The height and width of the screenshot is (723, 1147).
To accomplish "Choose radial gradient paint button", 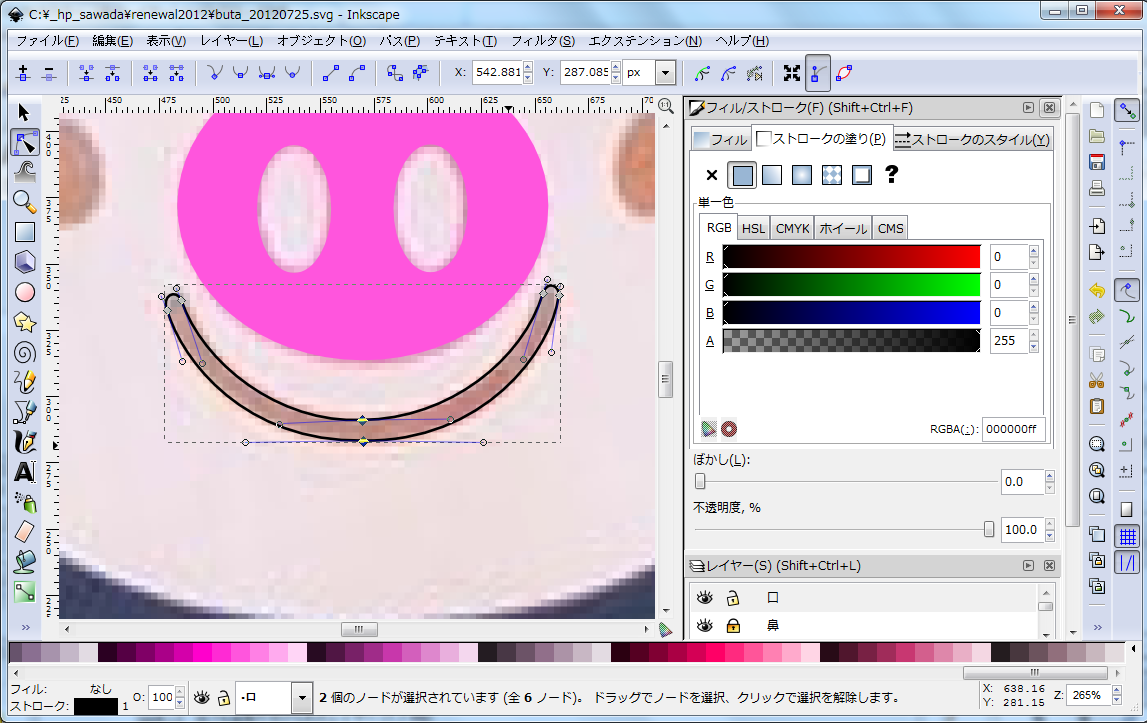I will click(802, 175).
